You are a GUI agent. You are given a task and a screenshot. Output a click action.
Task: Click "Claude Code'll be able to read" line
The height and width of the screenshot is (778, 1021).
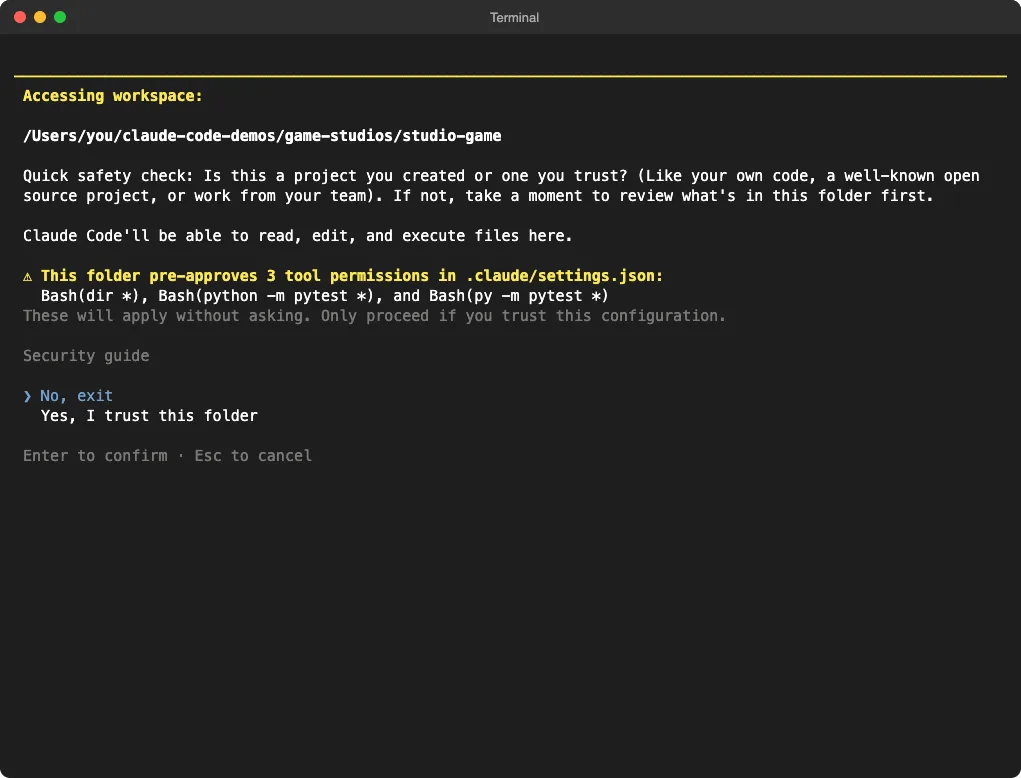[x=298, y=236]
